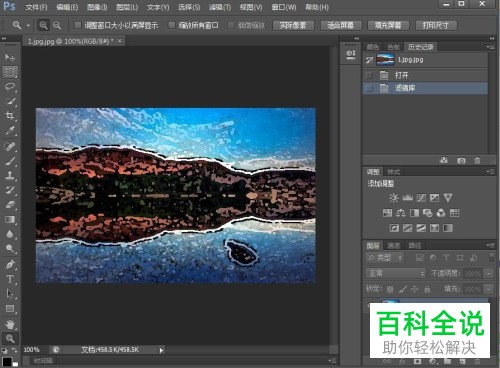Select the History Brush tool

[10, 190]
